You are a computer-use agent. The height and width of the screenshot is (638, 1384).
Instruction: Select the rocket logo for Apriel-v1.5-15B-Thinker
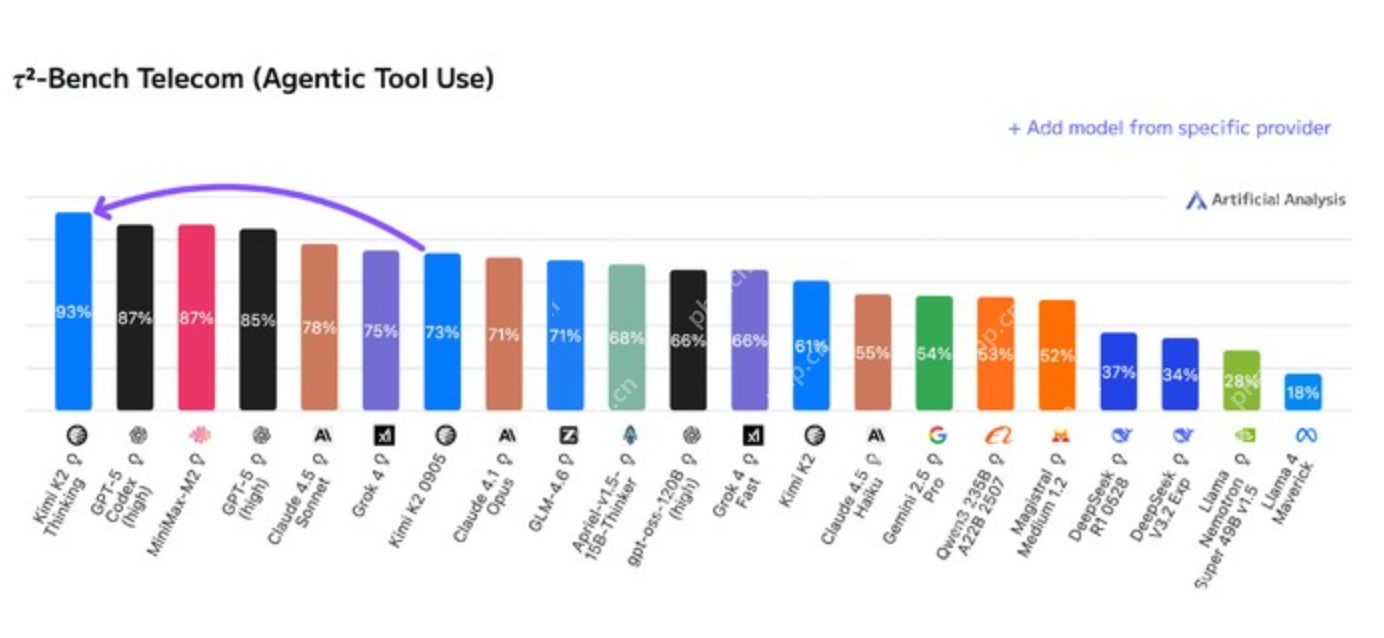tap(629, 435)
